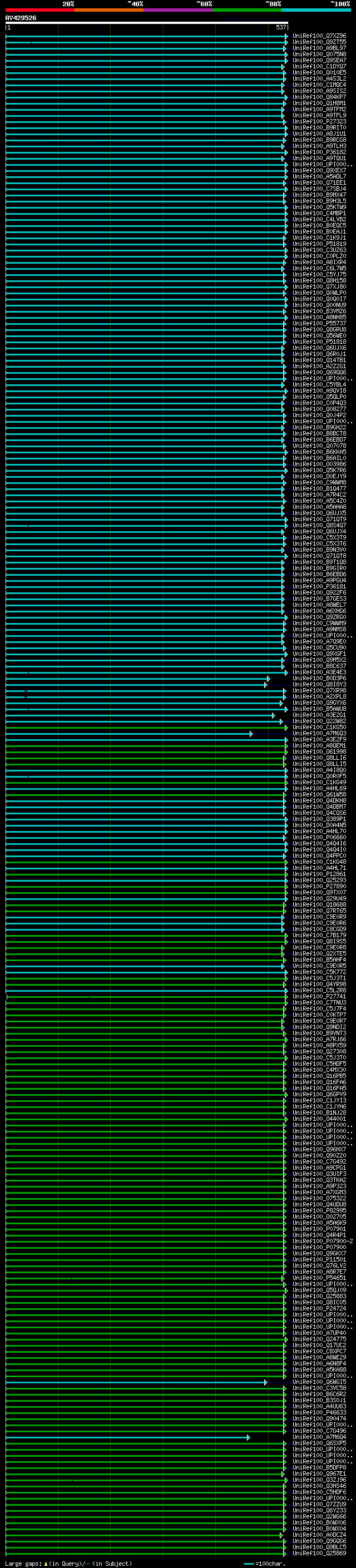Select the UniRef100_O03986 label
Viewport: 356px width, 1568px height.
pos(319,464)
